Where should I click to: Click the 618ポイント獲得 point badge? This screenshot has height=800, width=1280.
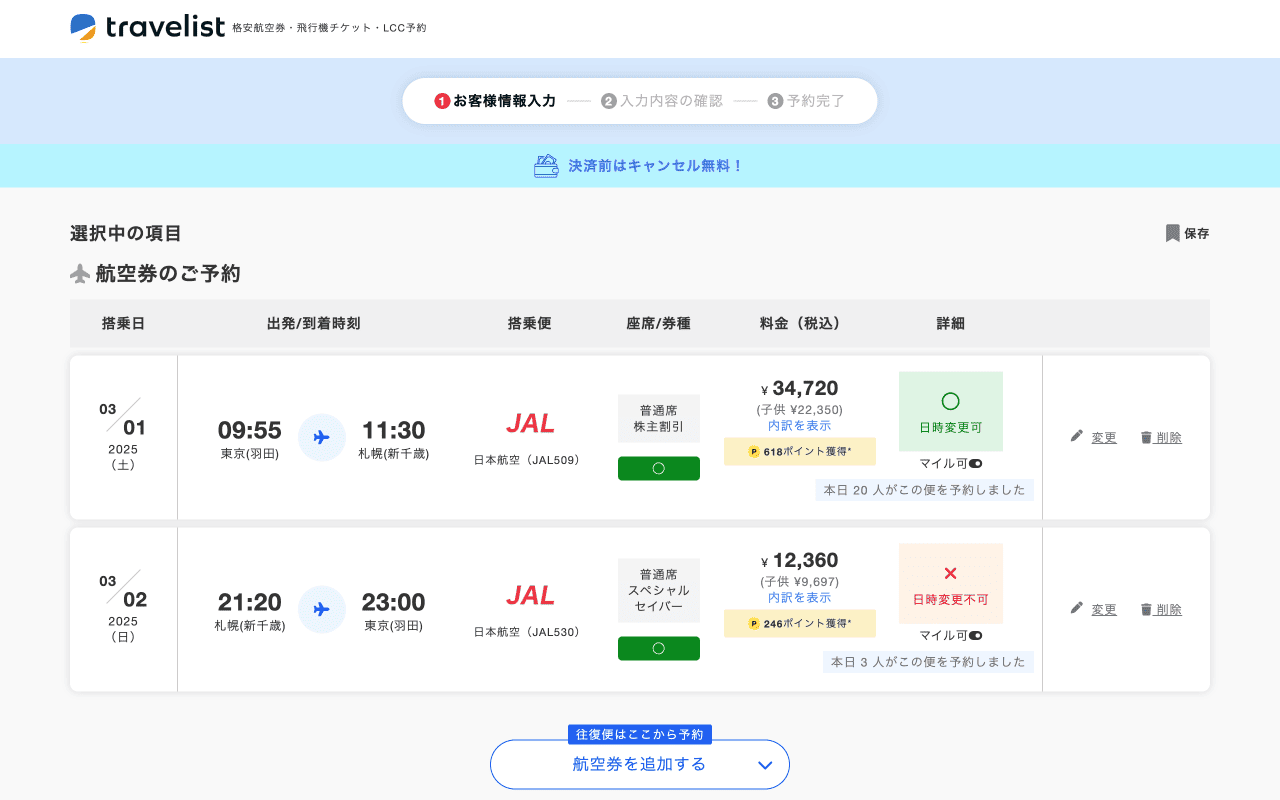point(800,451)
